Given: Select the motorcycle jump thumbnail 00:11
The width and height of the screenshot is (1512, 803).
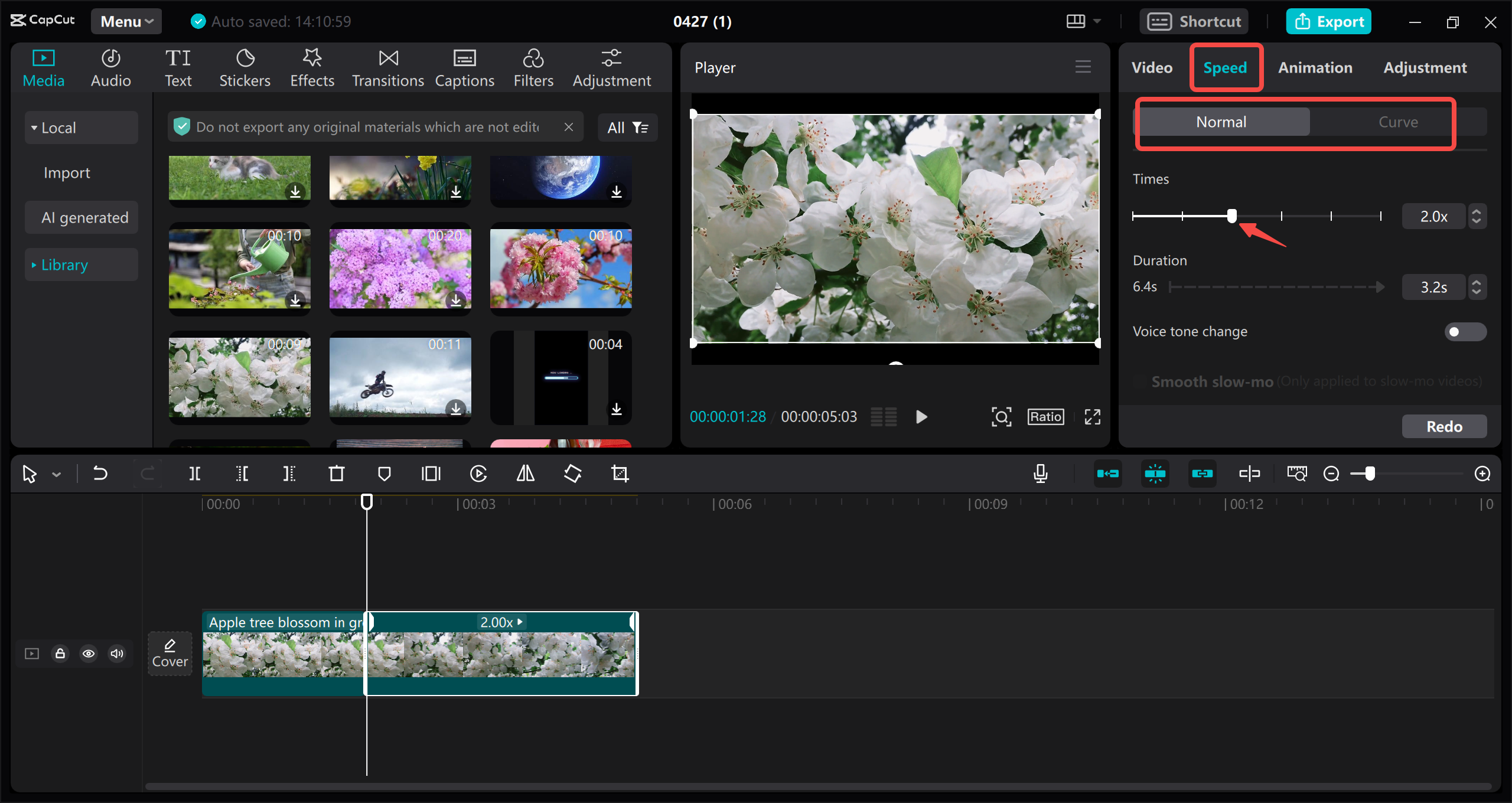Looking at the screenshot, I should click(400, 378).
